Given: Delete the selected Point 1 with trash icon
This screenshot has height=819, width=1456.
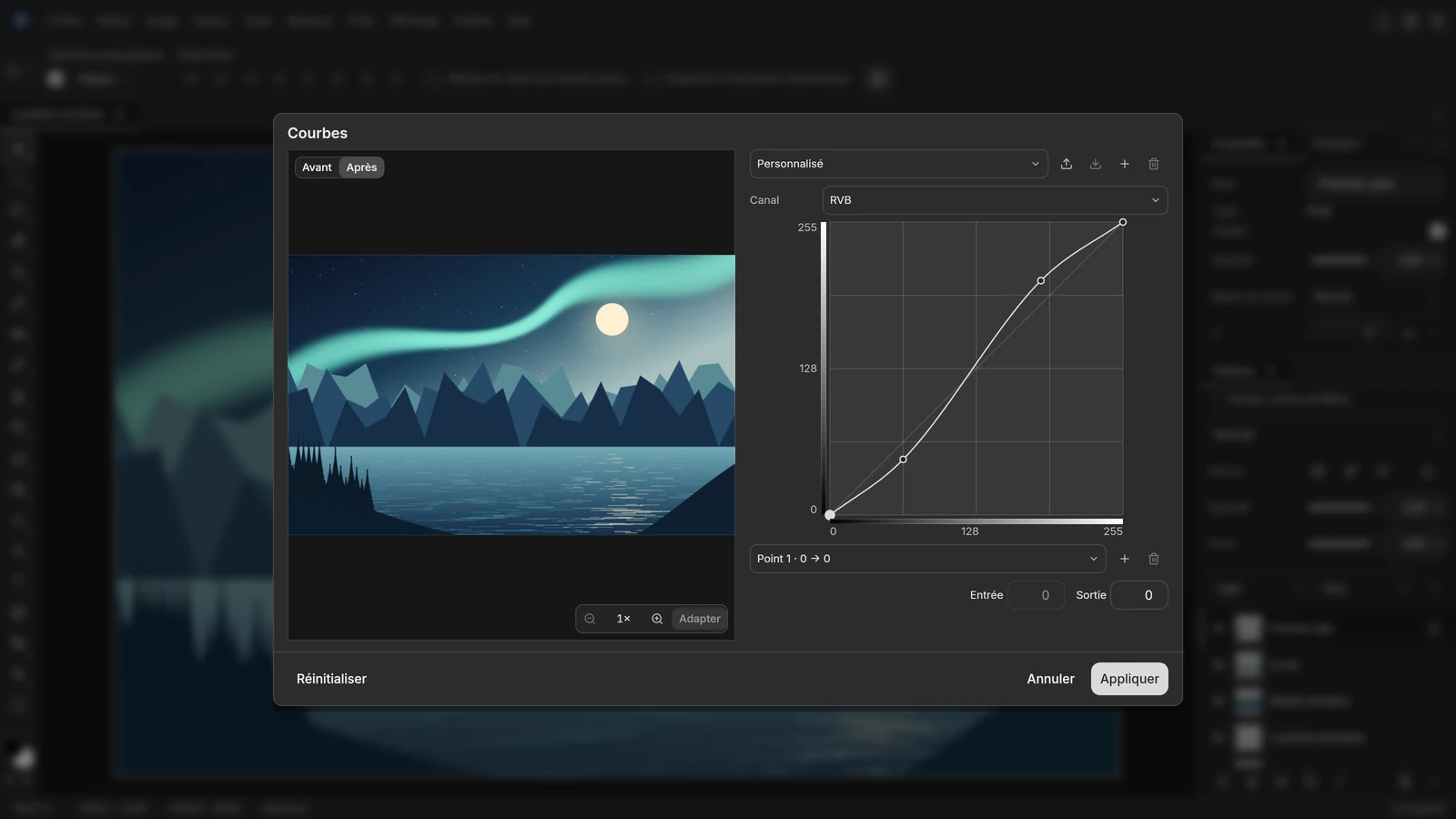Looking at the screenshot, I should [1154, 559].
